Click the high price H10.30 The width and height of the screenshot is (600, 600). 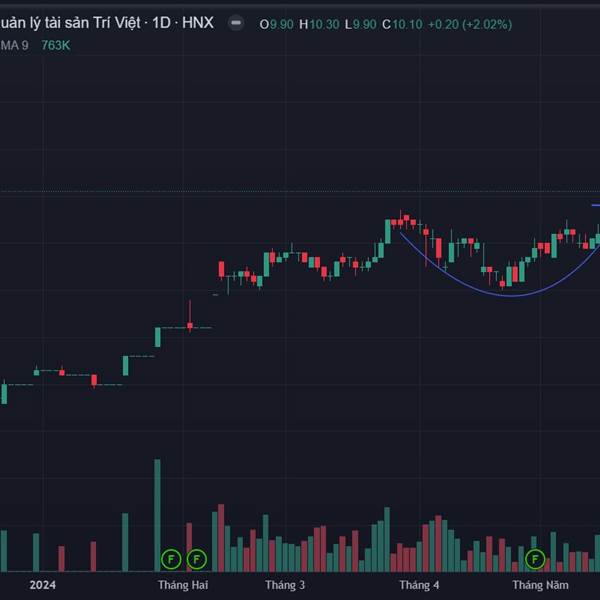click(319, 24)
